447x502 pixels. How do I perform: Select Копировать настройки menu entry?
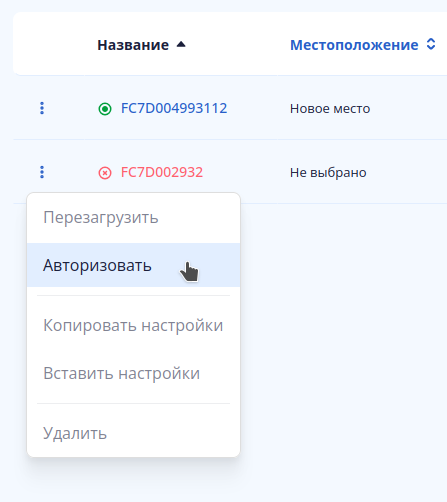point(133,325)
